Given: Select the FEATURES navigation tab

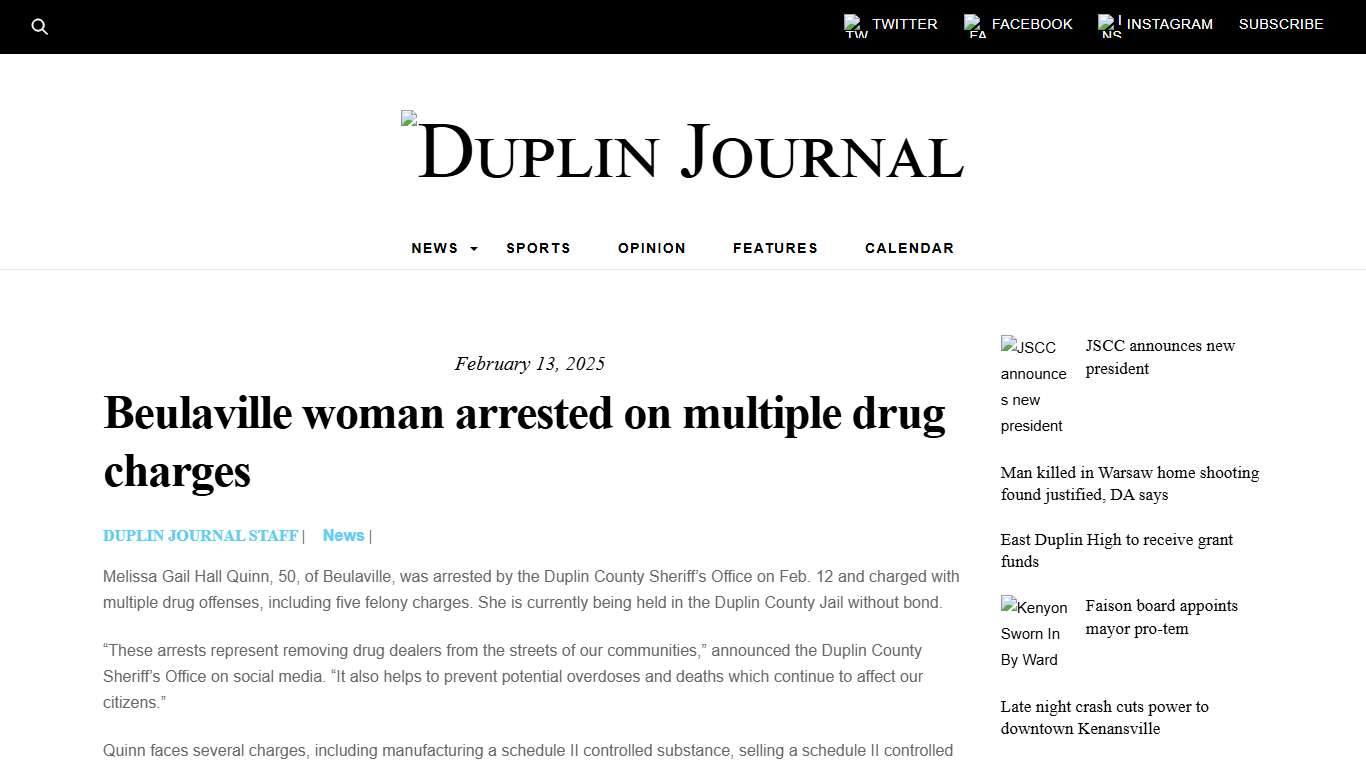Looking at the screenshot, I should tap(775, 248).
